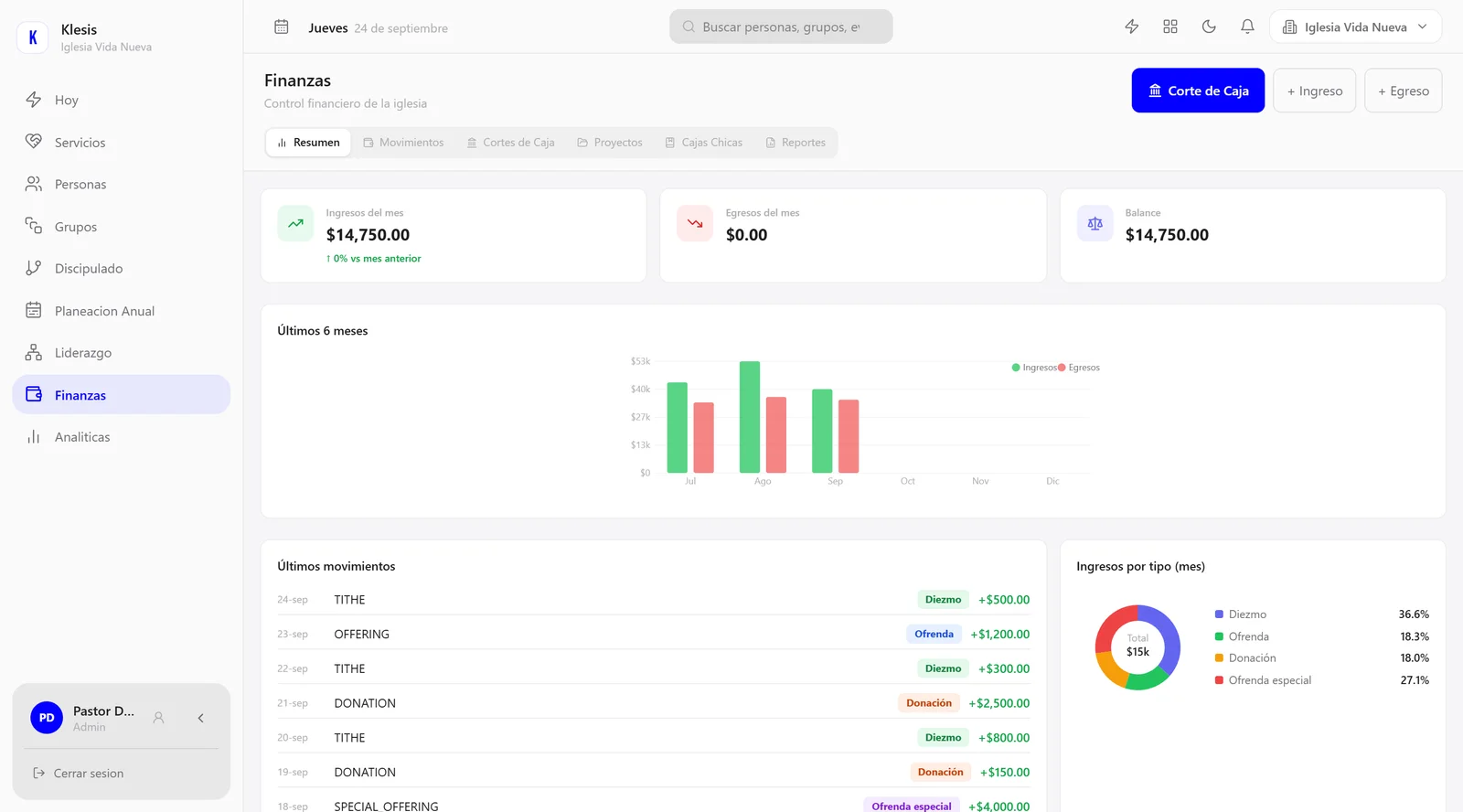Click the PD user avatar
Image resolution: width=1463 pixels, height=812 pixels.
(x=47, y=718)
